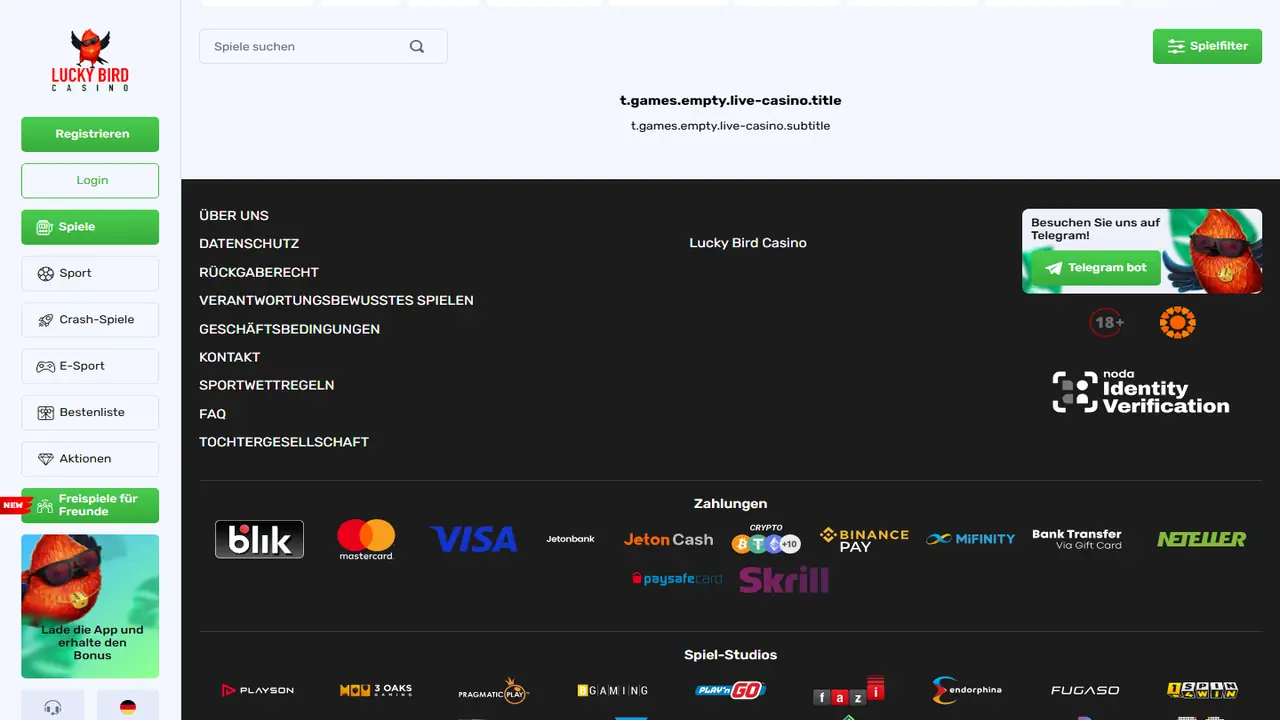Open the headset support icon

(53, 706)
